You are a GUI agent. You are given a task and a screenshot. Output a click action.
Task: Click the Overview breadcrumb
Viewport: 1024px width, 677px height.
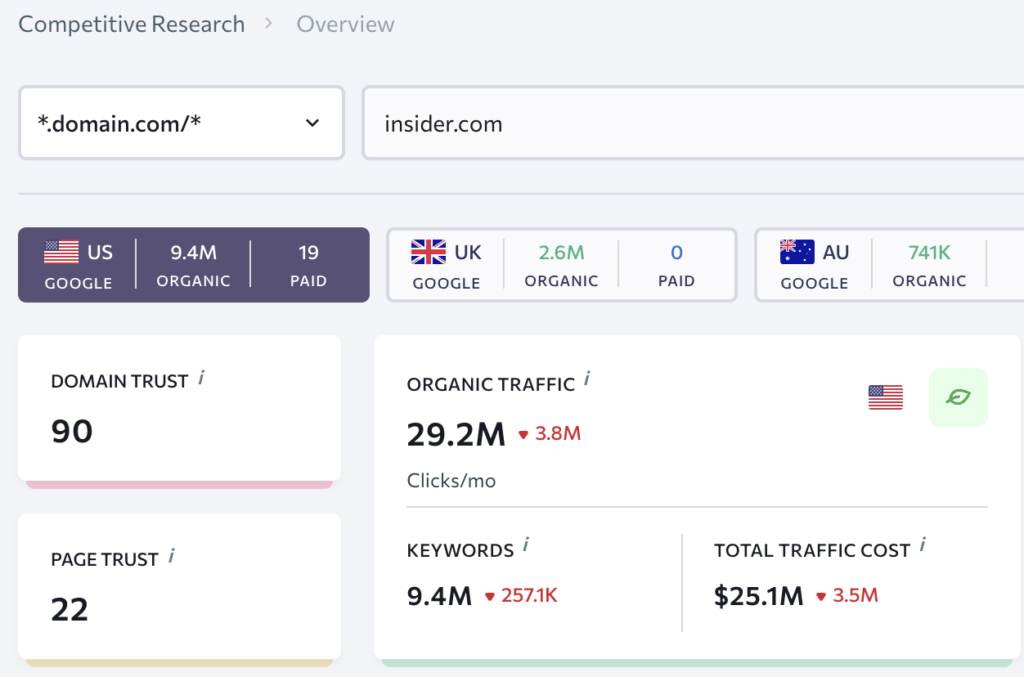click(345, 24)
